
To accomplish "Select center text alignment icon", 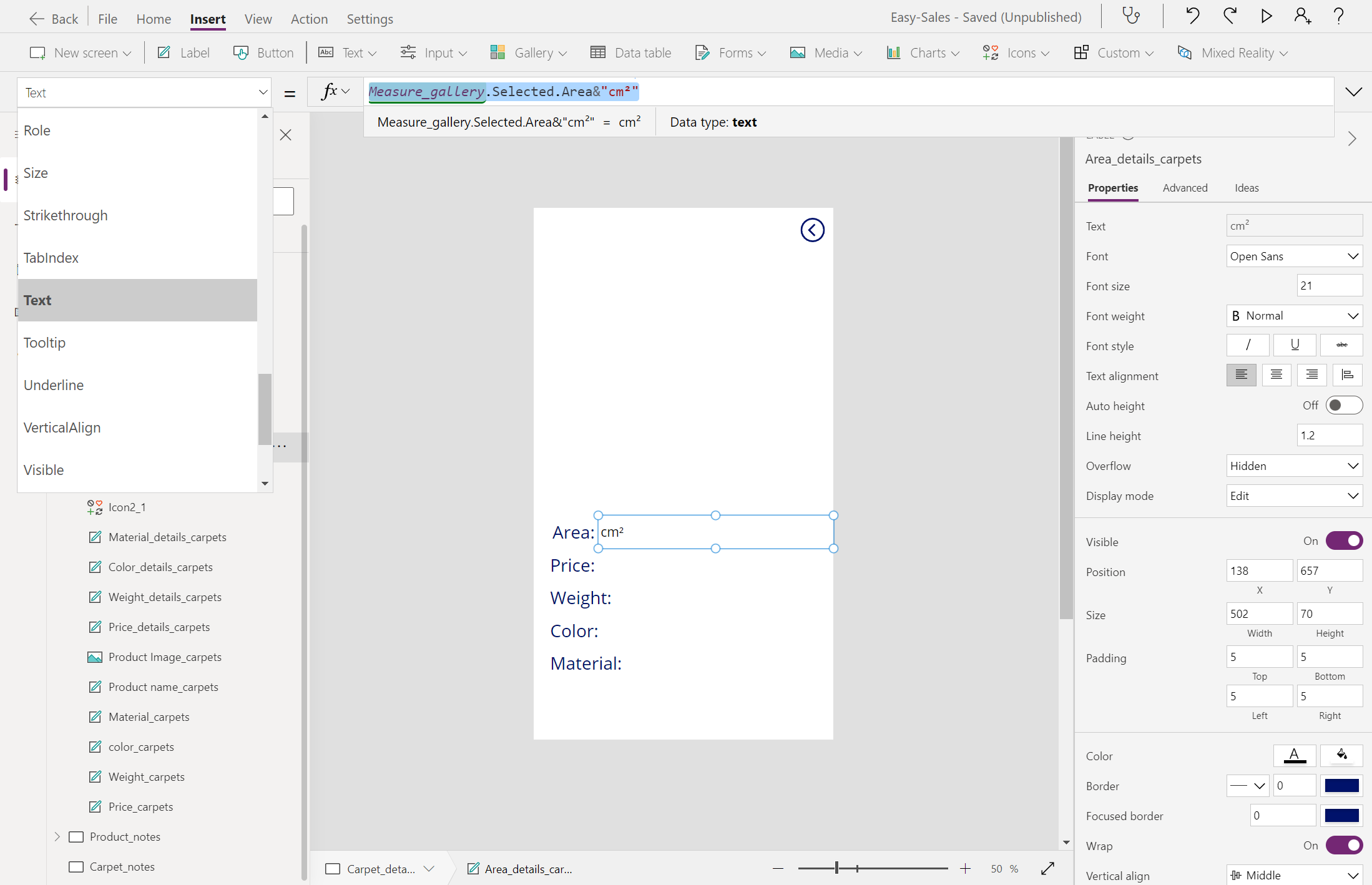I will [x=1276, y=375].
